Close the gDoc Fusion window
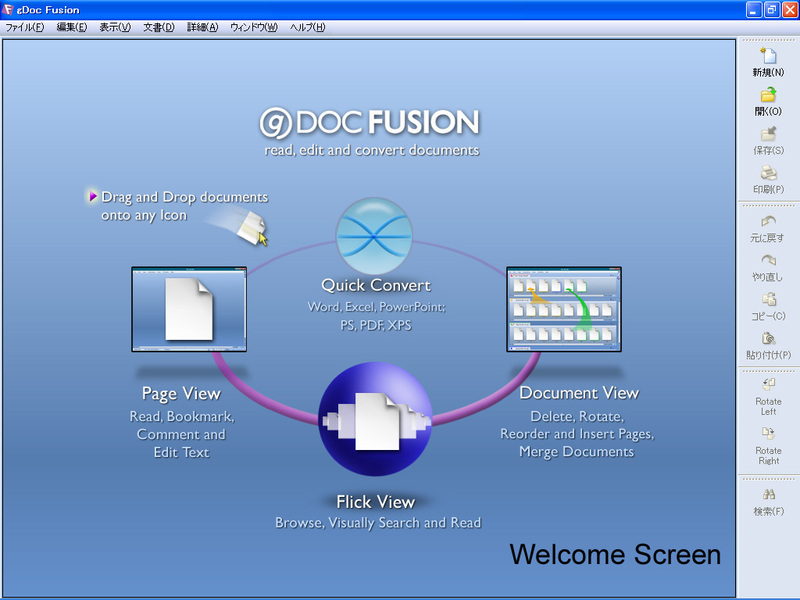Image resolution: width=800 pixels, height=600 pixels. click(790, 10)
